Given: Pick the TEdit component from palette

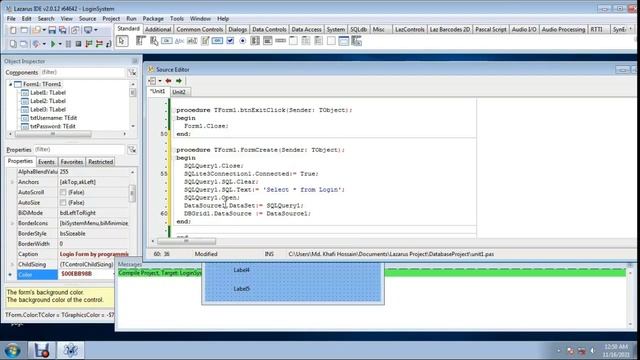Looking at the screenshot, I should click(192, 41).
